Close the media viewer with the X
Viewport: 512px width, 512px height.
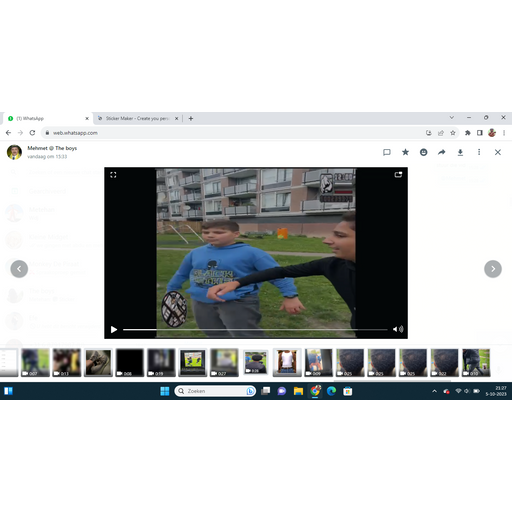[x=498, y=152]
